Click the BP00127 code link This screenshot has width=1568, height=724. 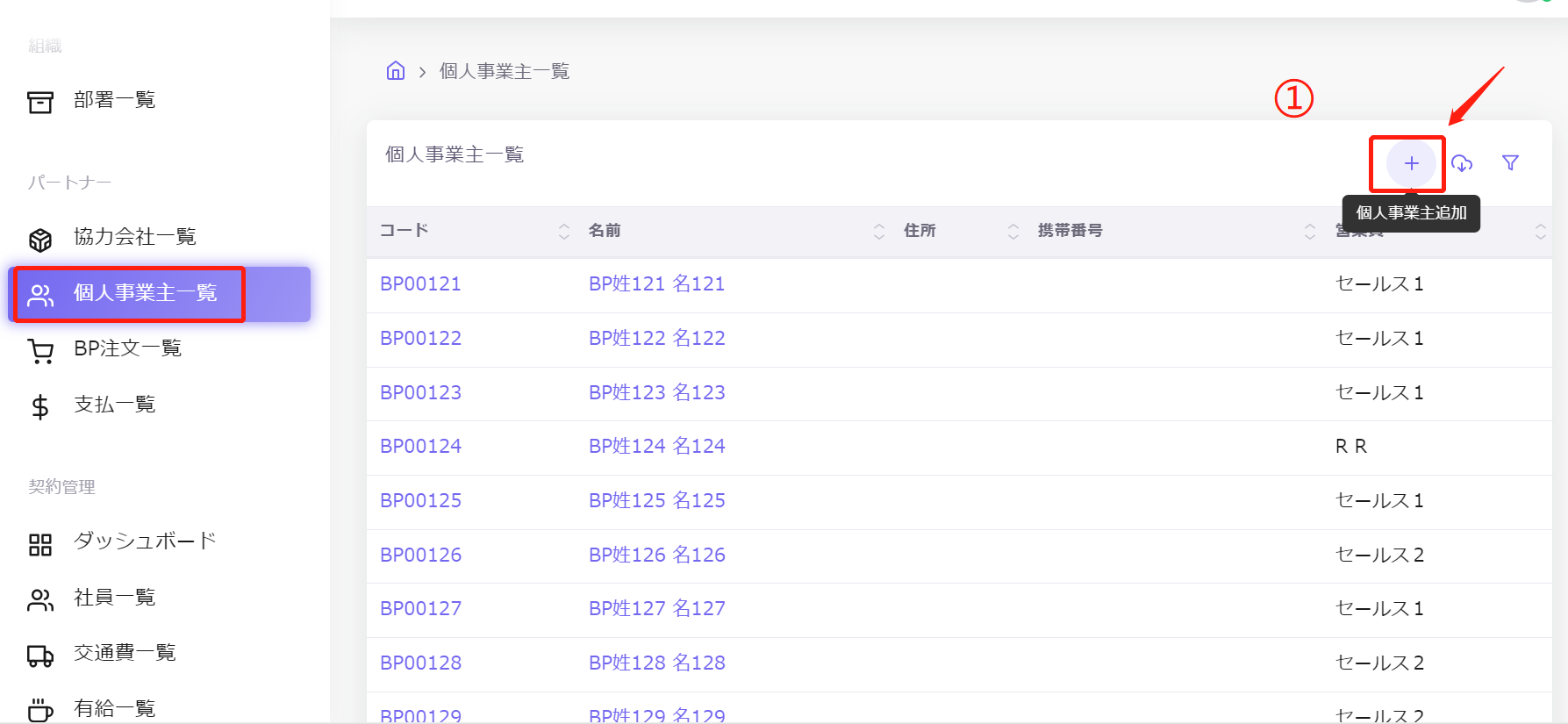[x=420, y=609]
